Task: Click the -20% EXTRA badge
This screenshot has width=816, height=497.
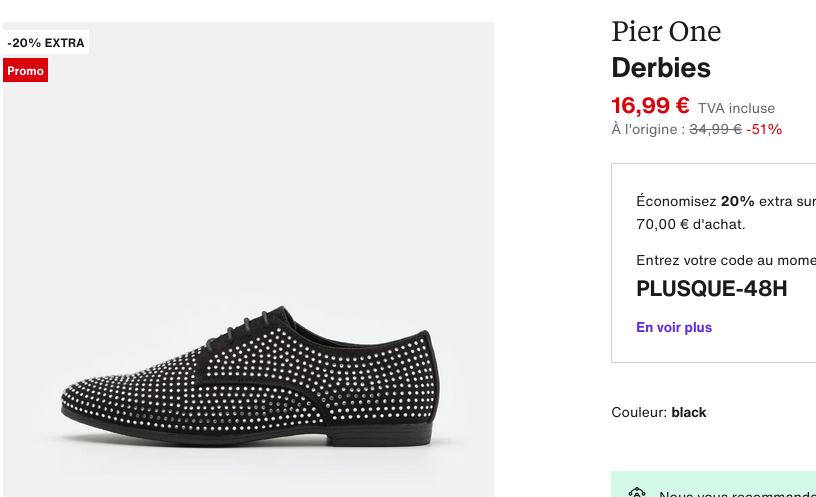Action: (46, 43)
